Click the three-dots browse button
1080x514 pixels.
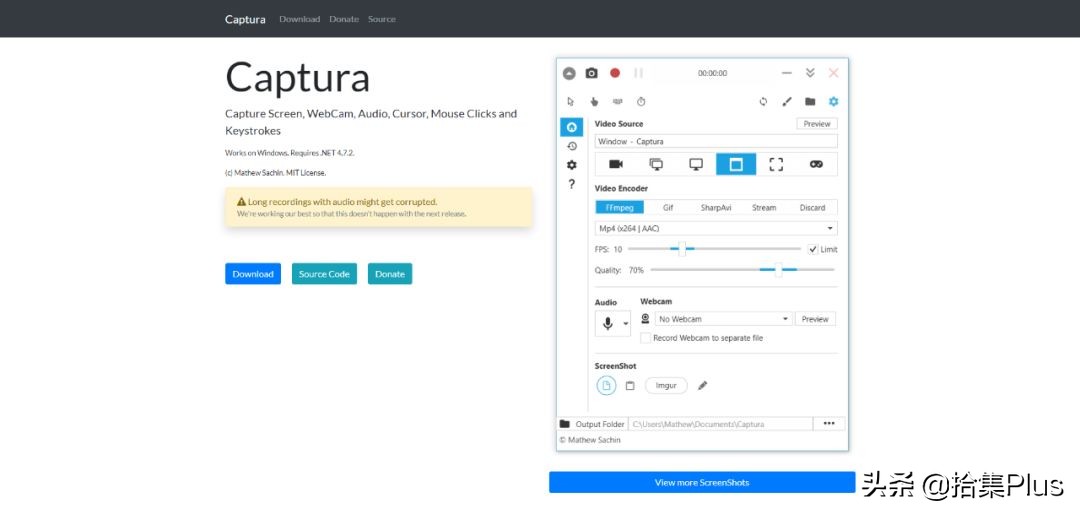829,424
